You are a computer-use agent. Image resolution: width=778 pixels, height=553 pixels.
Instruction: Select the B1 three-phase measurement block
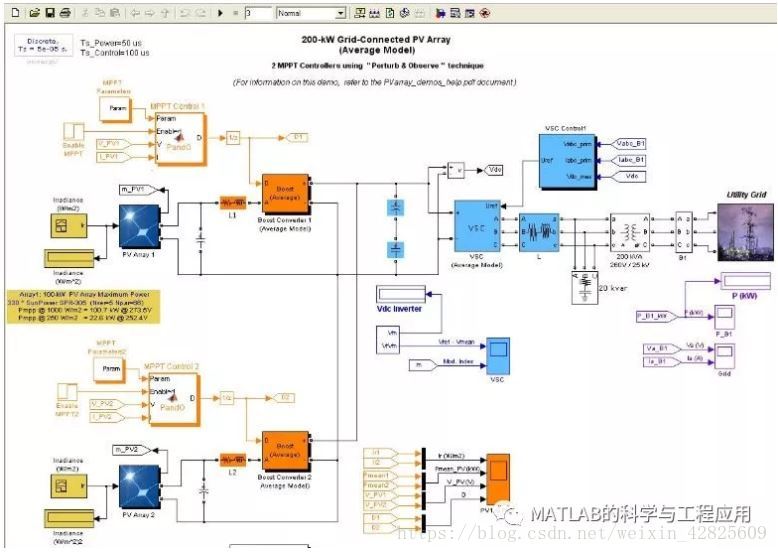tap(684, 232)
